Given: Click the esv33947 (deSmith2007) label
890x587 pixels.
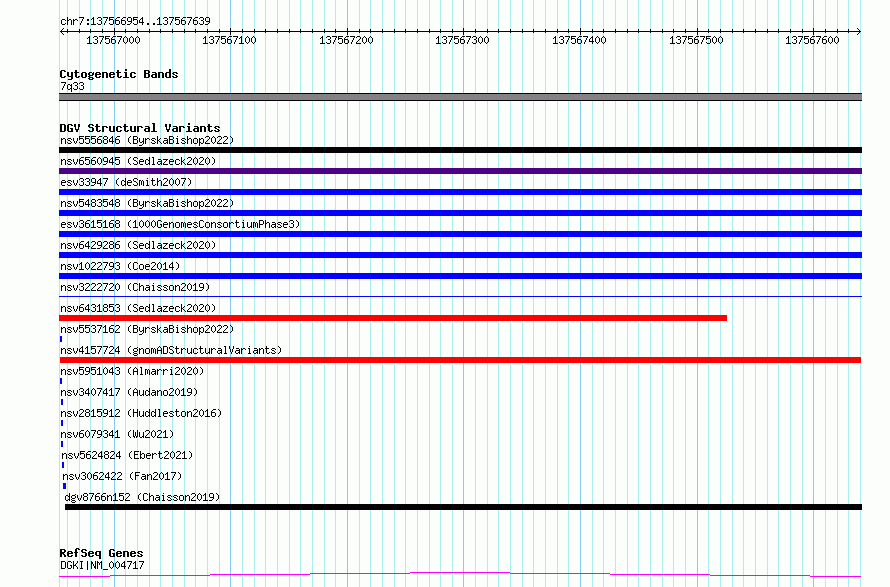Looking at the screenshot, I should [x=126, y=182].
